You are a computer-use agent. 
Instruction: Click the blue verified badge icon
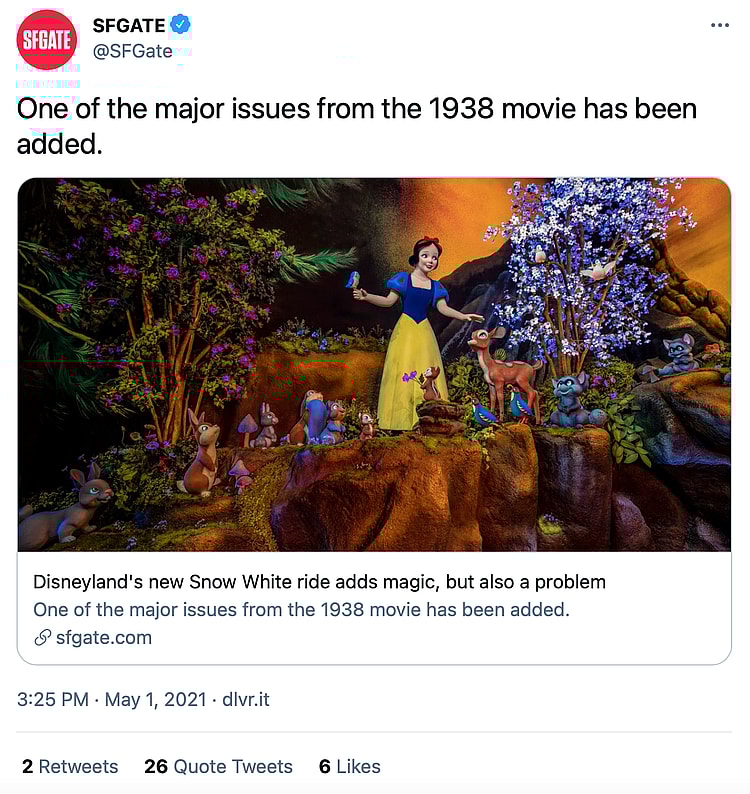click(x=180, y=24)
